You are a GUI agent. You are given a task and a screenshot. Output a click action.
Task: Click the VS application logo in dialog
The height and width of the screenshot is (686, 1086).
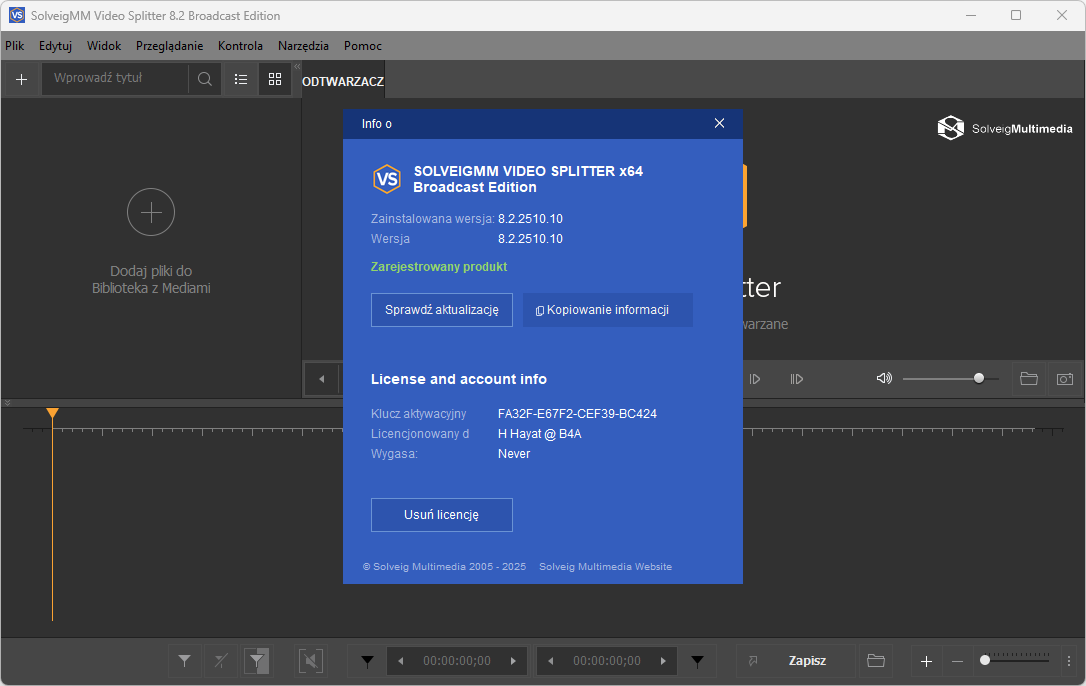386,179
